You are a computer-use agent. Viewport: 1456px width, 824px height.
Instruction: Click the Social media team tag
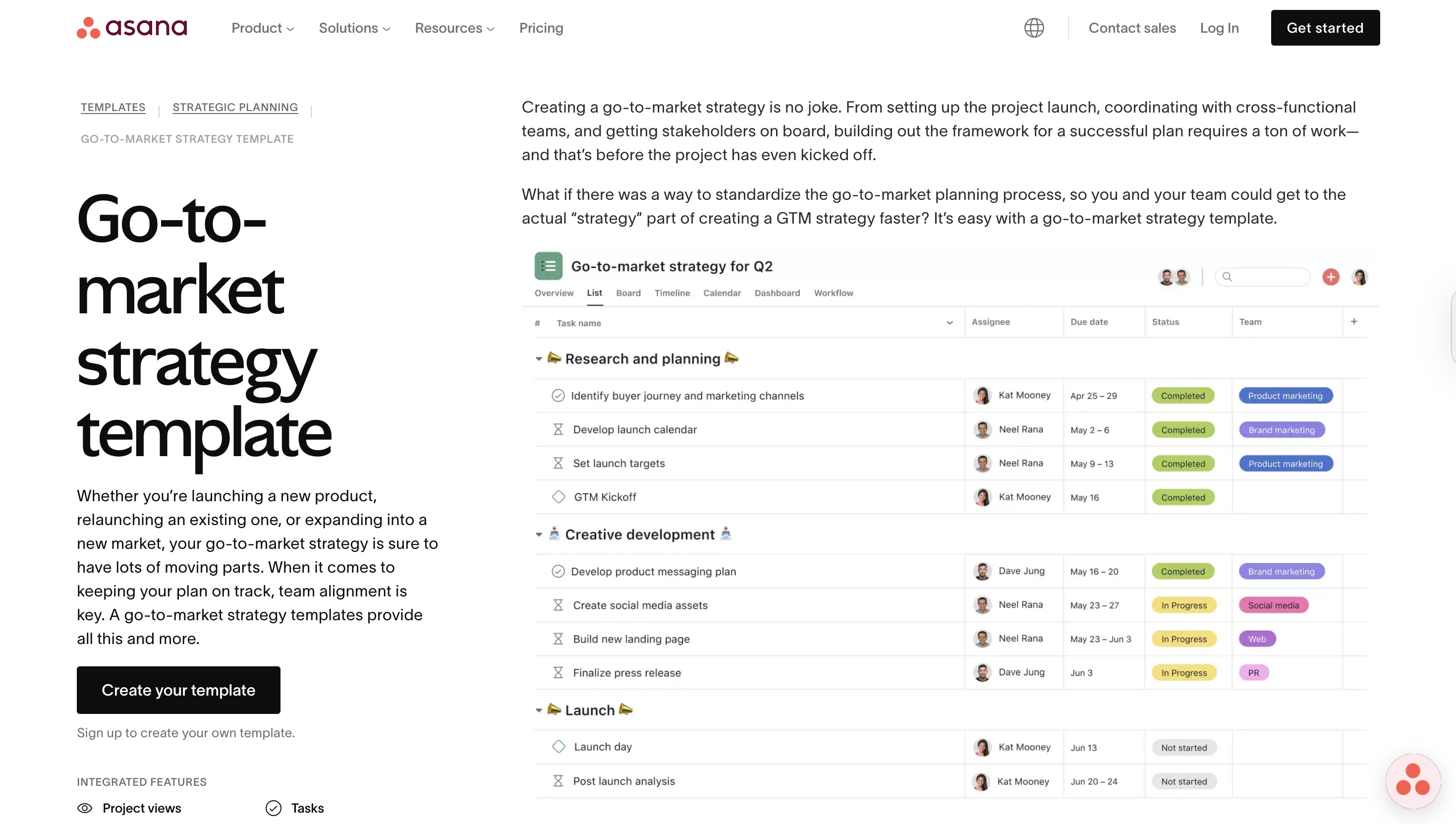click(x=1273, y=605)
